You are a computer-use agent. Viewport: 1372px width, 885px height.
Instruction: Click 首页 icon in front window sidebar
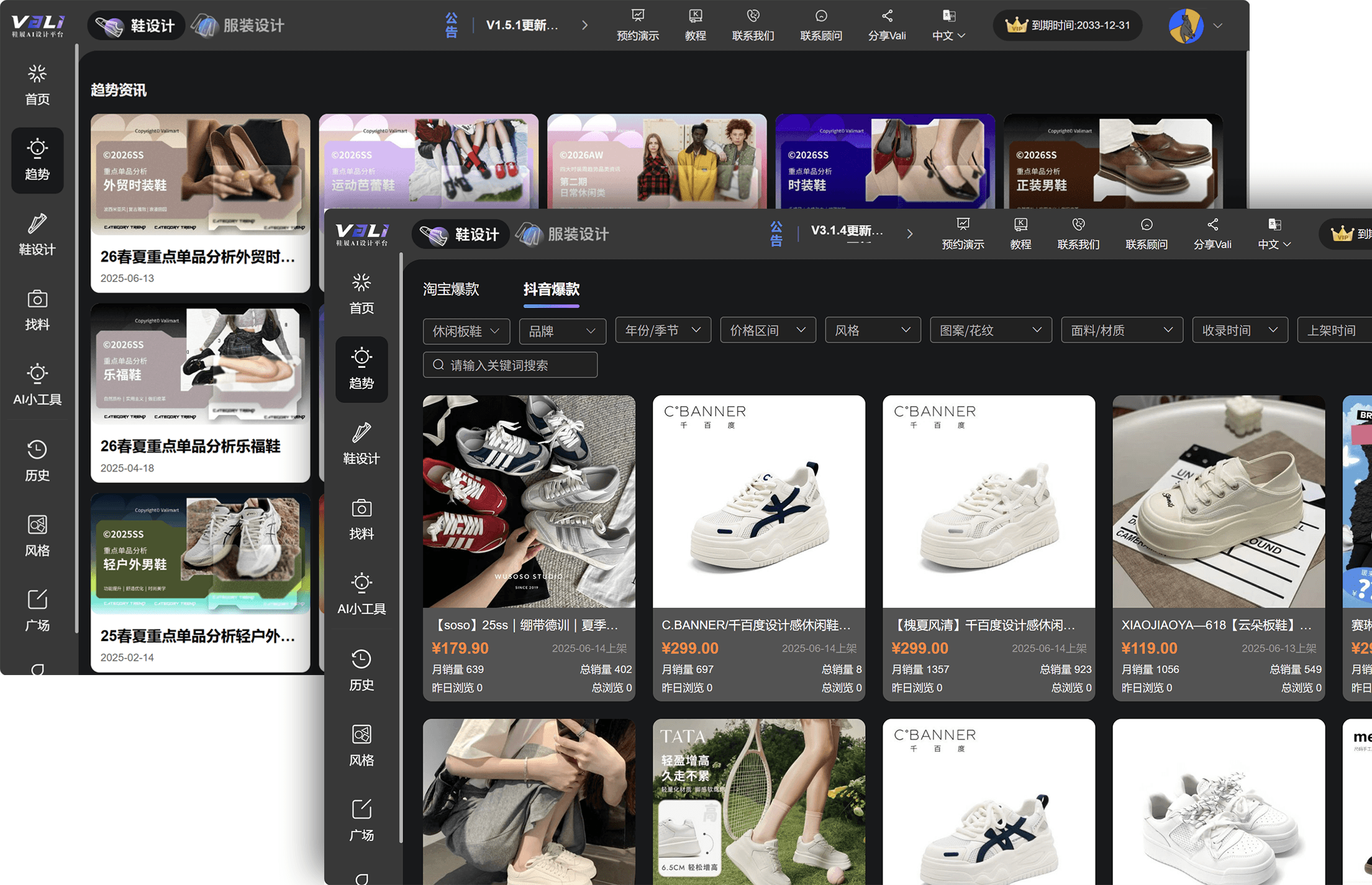[x=361, y=283]
